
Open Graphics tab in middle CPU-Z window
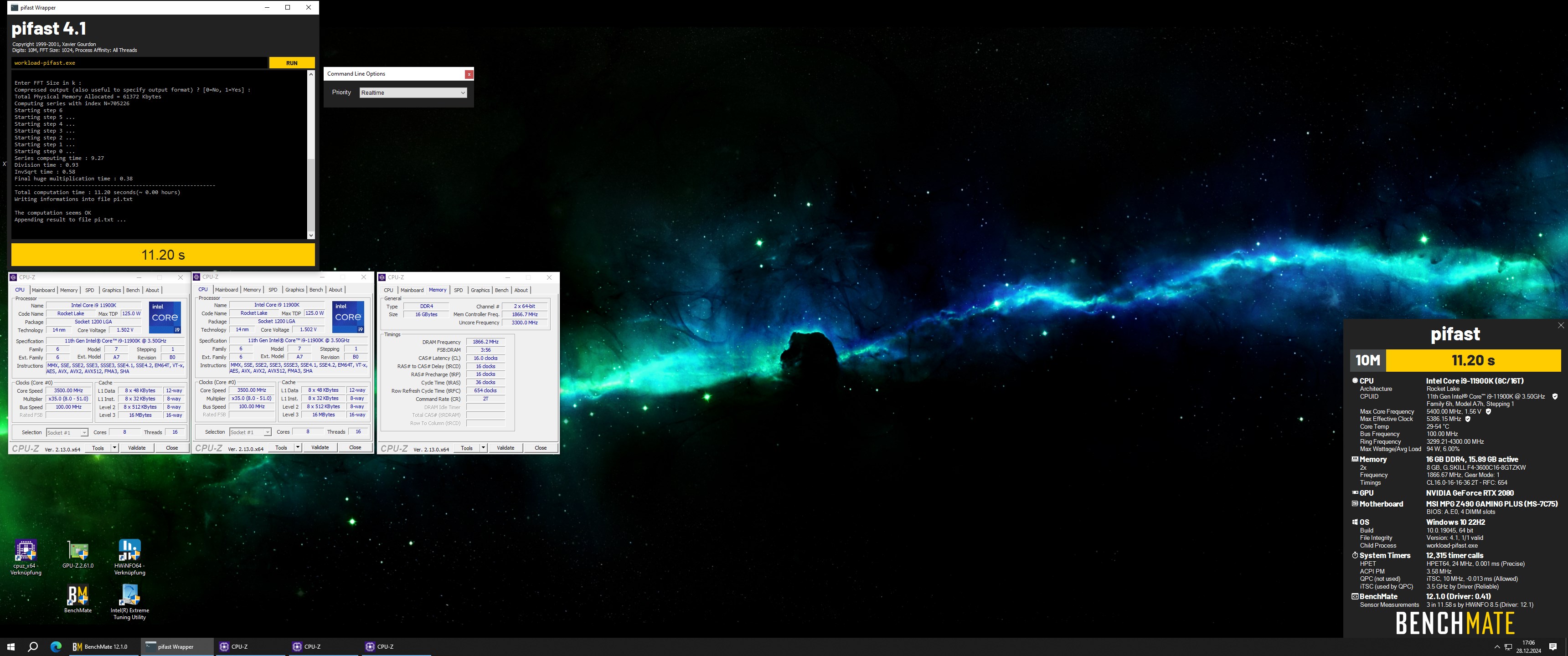(x=294, y=290)
